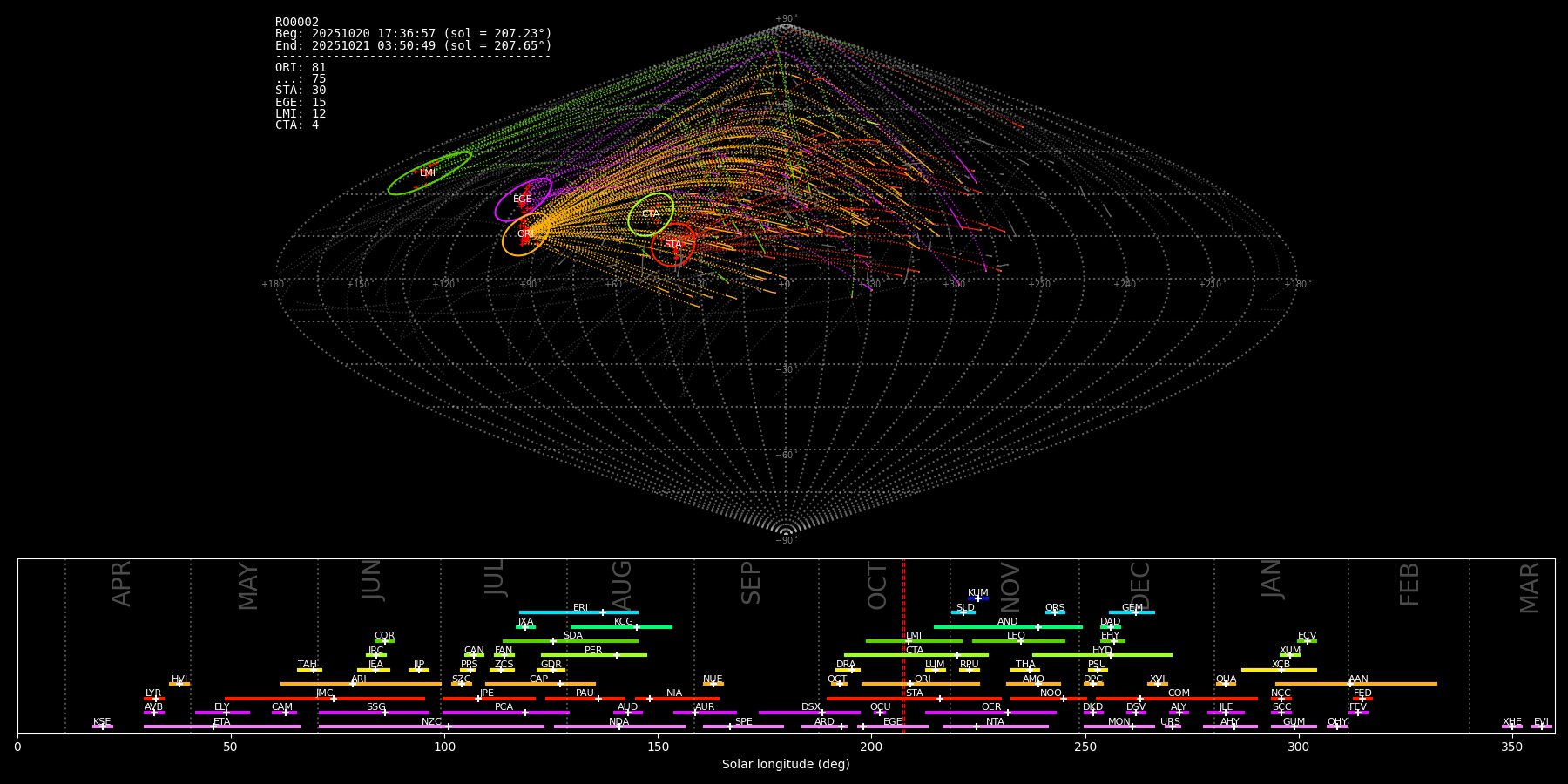Click the GEM shower label in the timeline

click(x=1132, y=608)
